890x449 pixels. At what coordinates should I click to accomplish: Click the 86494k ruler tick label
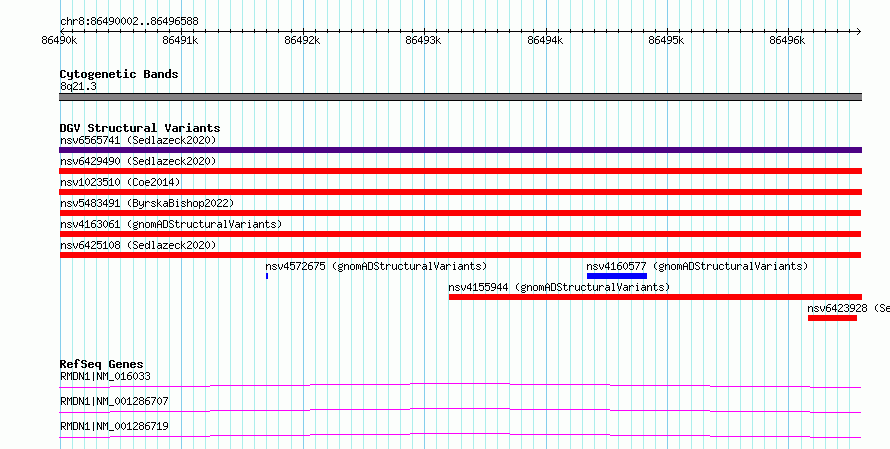click(545, 40)
